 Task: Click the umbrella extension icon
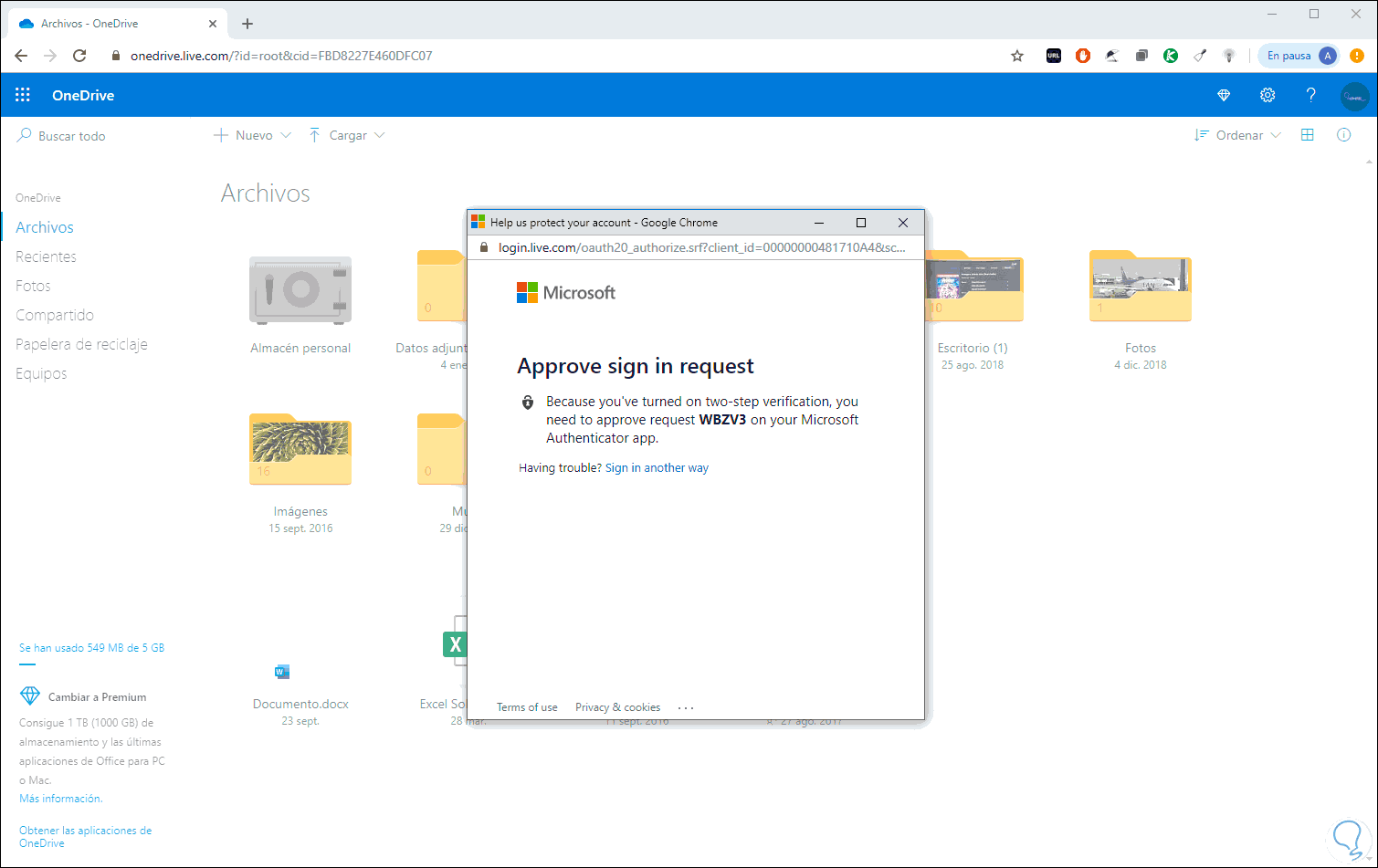(1111, 56)
